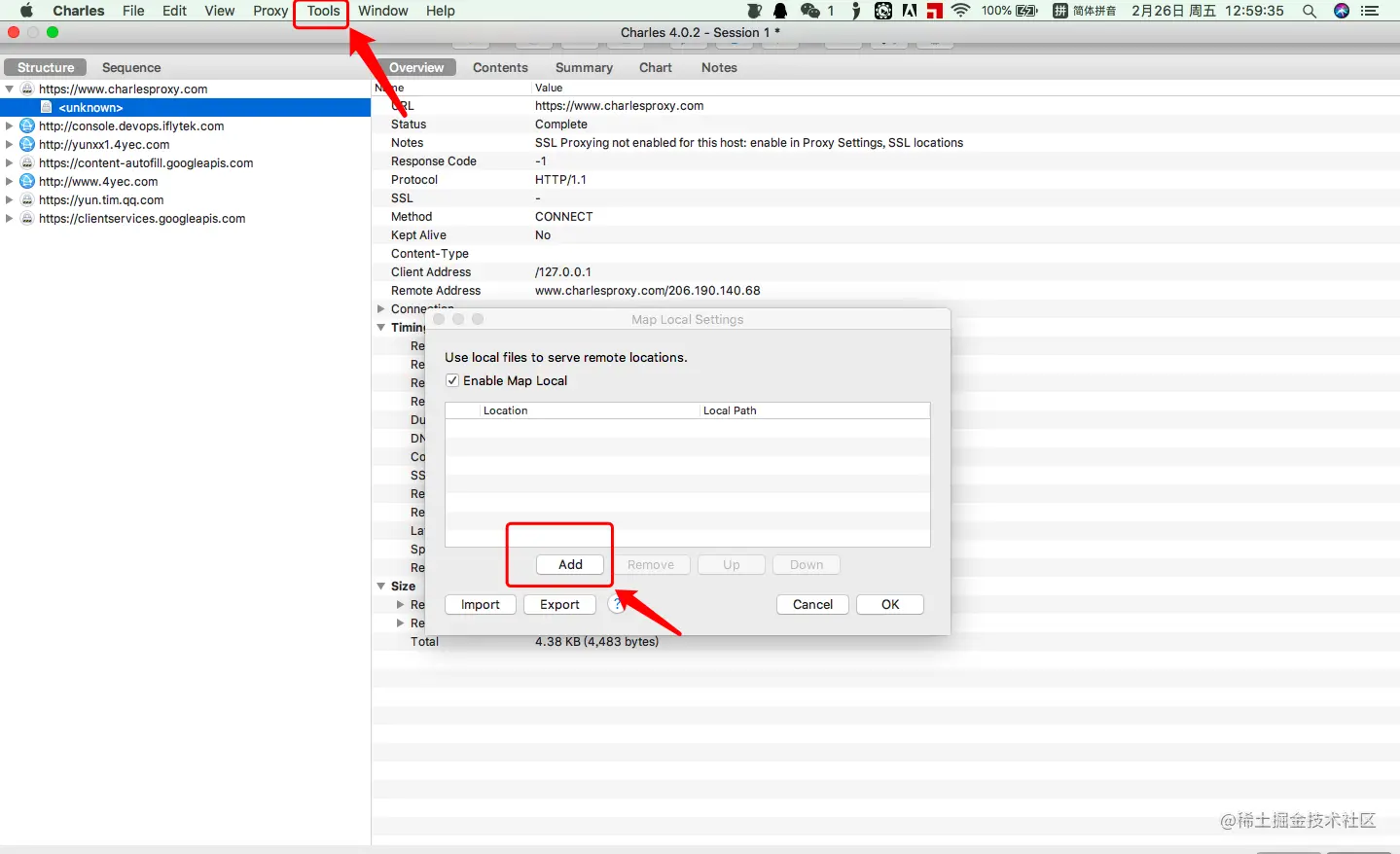Click the Charles jug icon in menu bar

[754, 11]
